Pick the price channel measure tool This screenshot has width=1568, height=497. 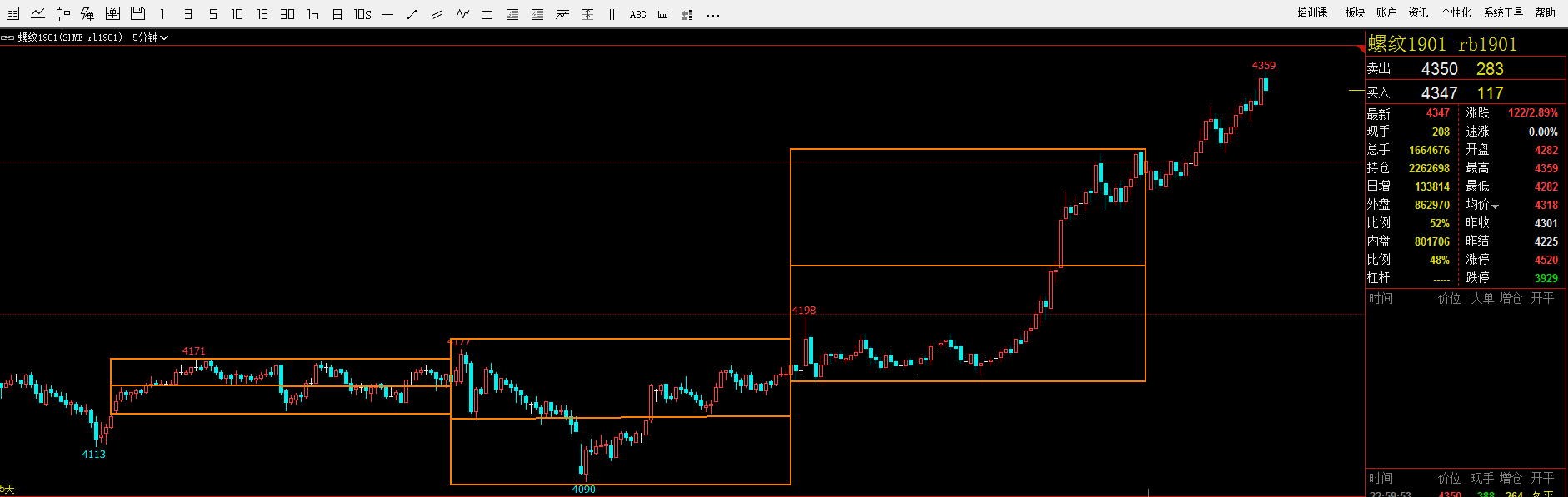[x=587, y=14]
